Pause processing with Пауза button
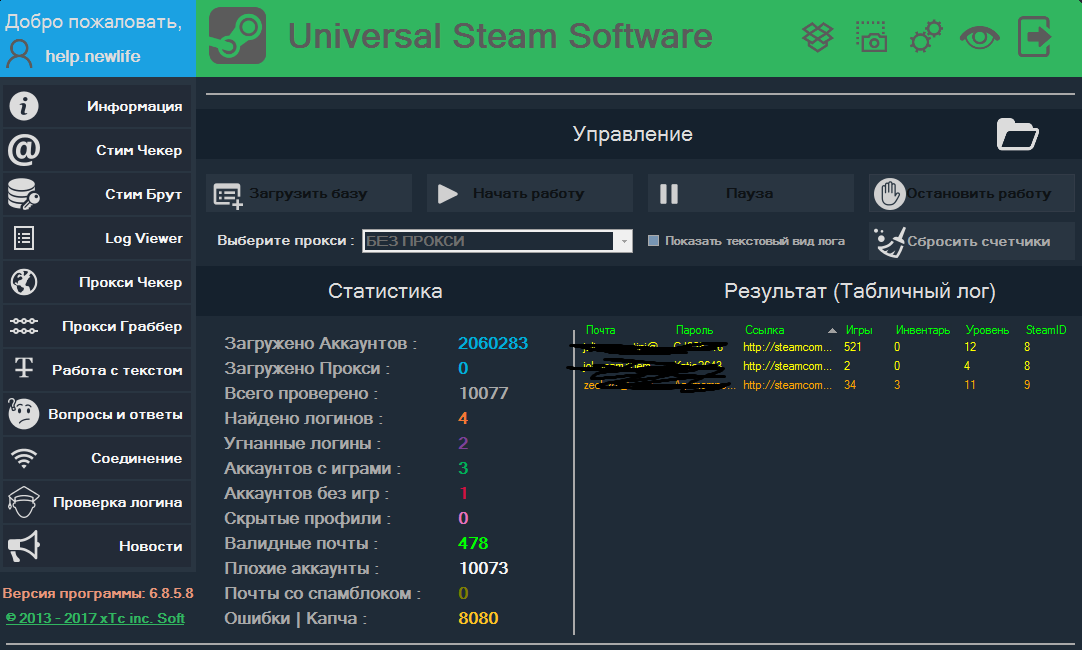1082x650 pixels. [x=750, y=193]
